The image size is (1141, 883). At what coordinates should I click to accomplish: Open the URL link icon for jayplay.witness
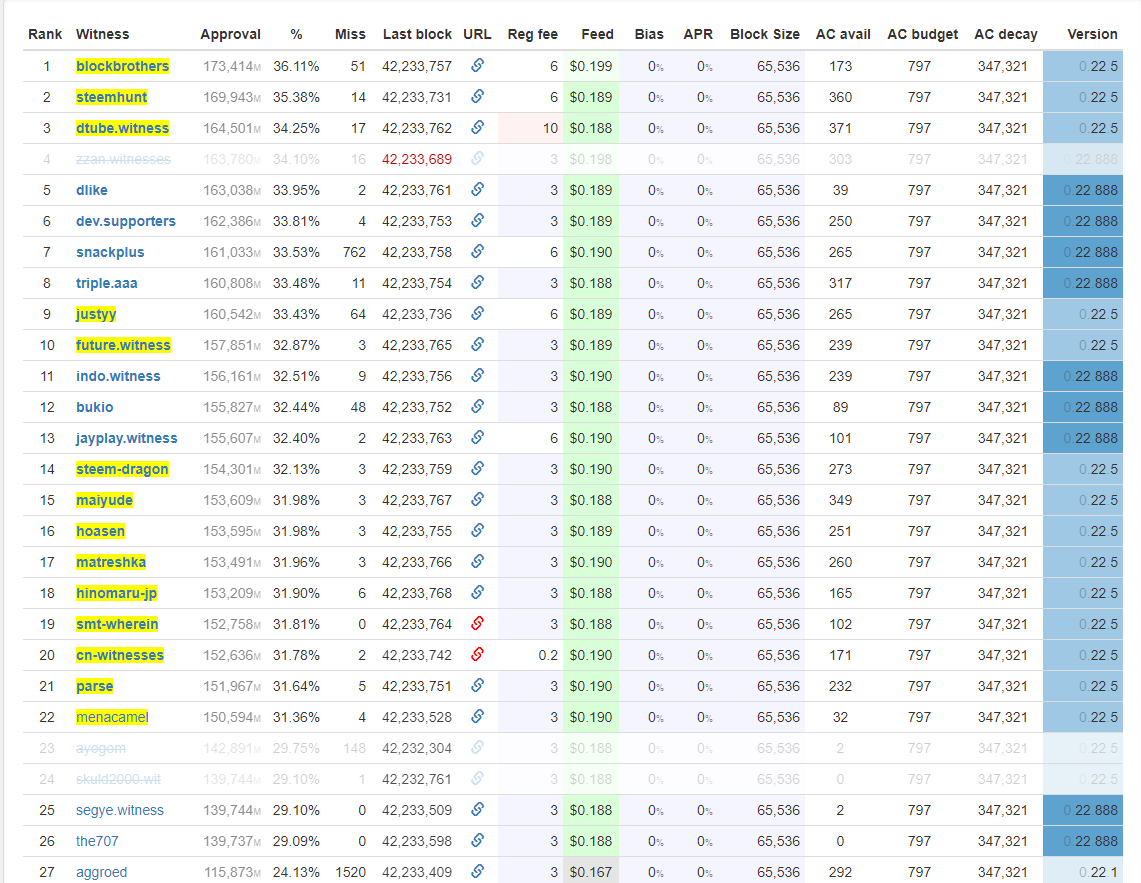pyautogui.click(x=477, y=437)
